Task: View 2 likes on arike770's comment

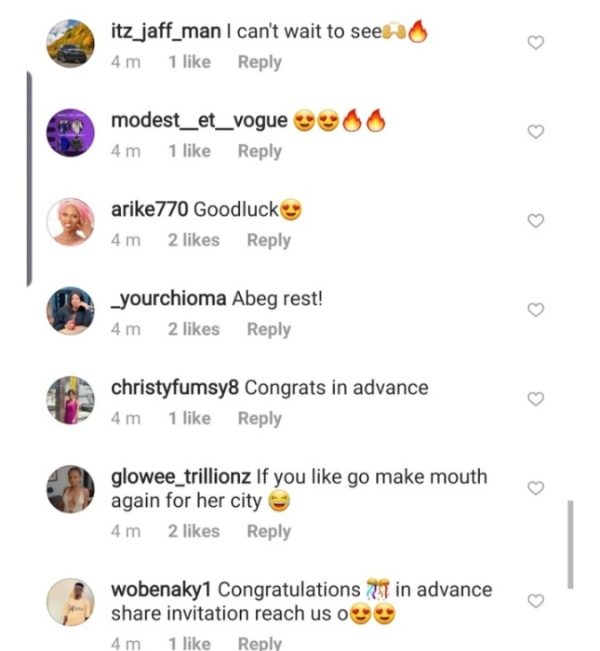Action: point(193,240)
